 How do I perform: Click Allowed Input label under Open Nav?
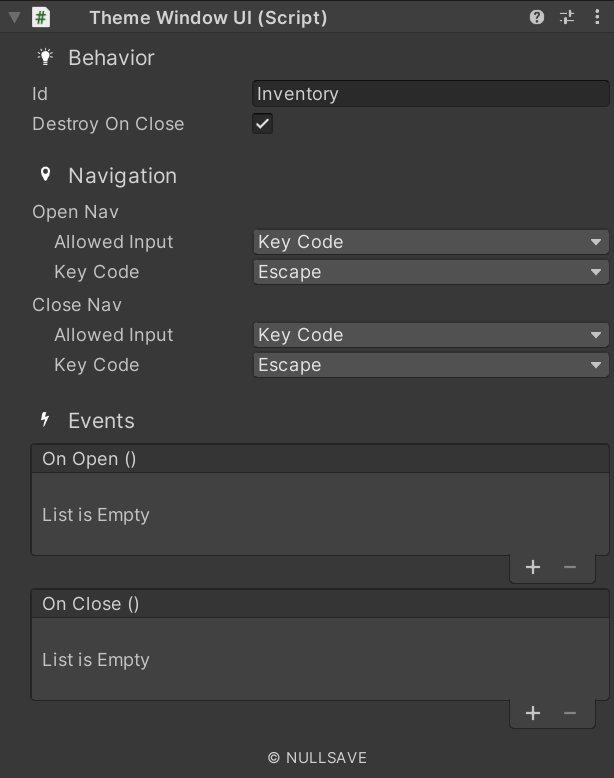point(114,242)
